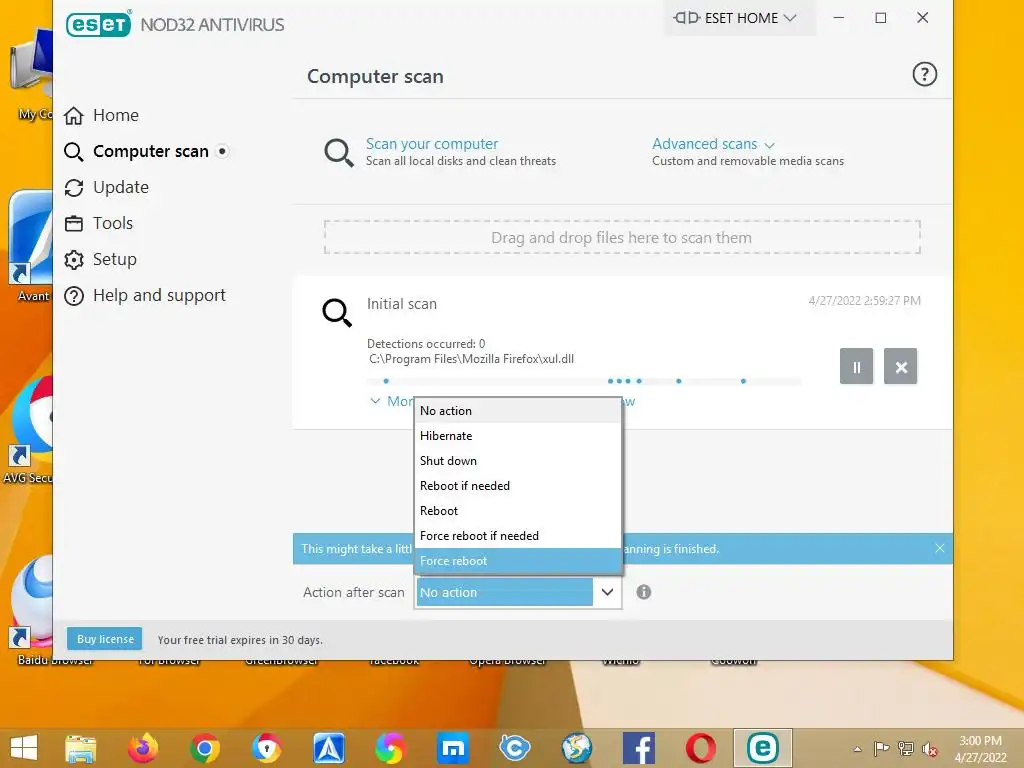Open Facebook app from the taskbar

pyautogui.click(x=639, y=748)
